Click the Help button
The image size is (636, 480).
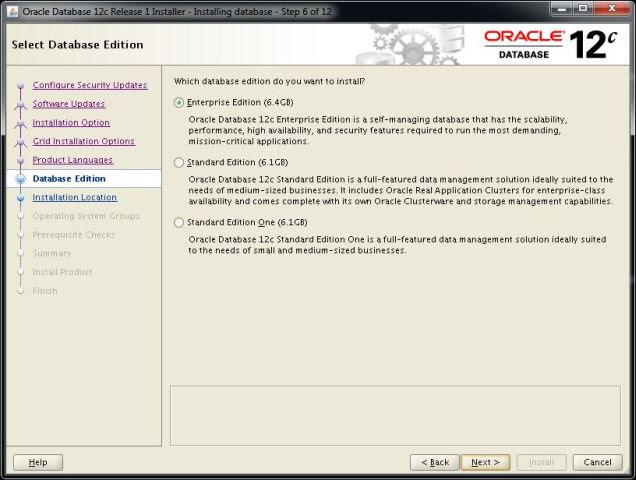pos(38,462)
